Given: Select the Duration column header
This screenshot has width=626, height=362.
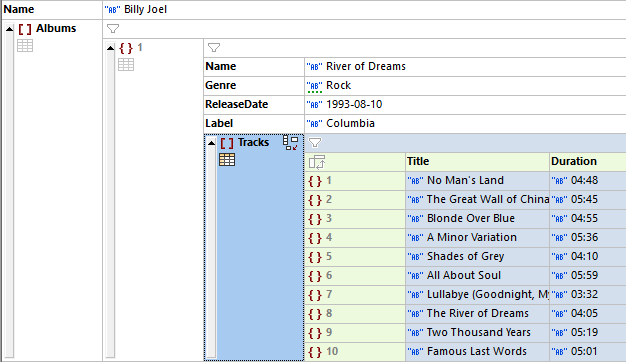Looking at the screenshot, I should click(588, 162).
